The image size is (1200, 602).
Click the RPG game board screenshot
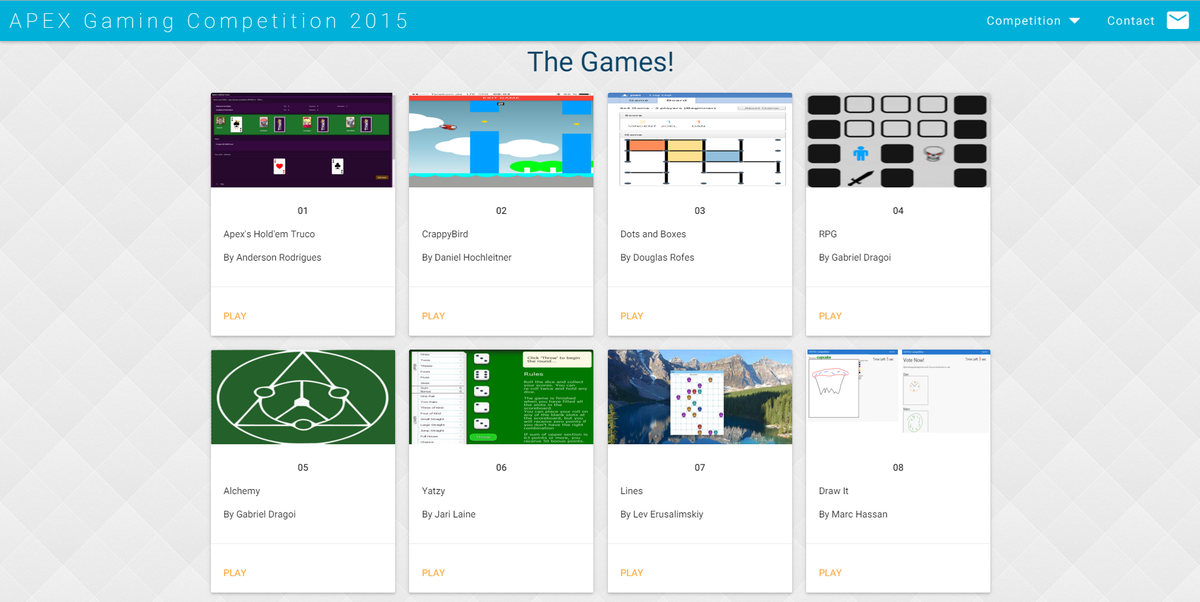tap(897, 139)
